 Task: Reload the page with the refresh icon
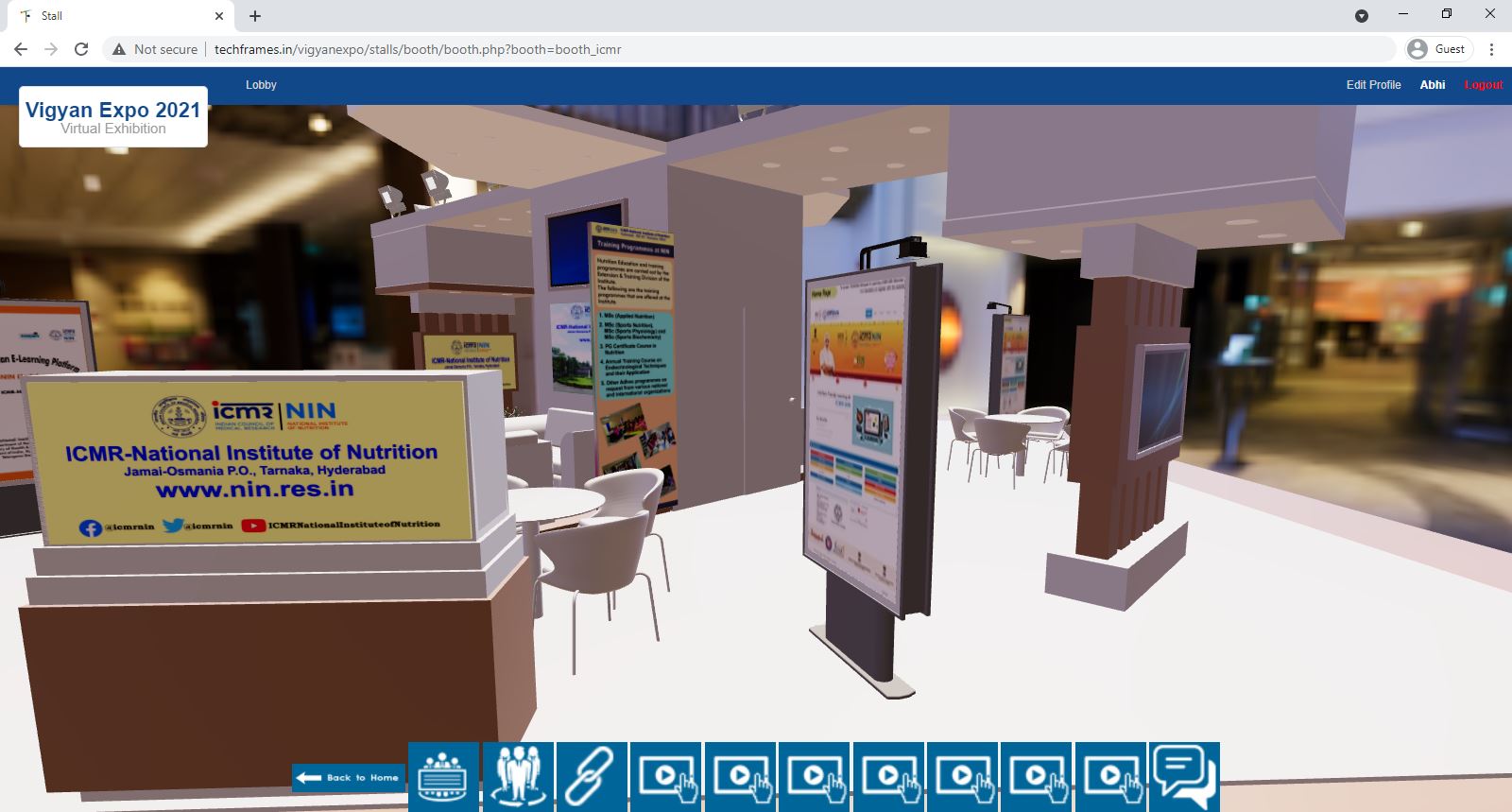point(81,49)
